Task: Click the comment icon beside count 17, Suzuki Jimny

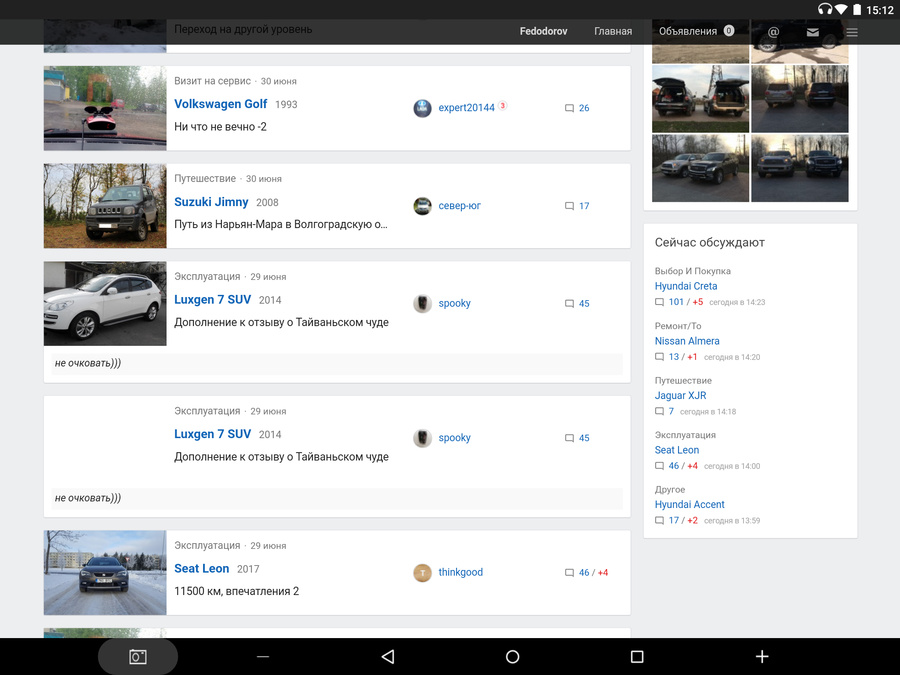Action: pos(569,206)
